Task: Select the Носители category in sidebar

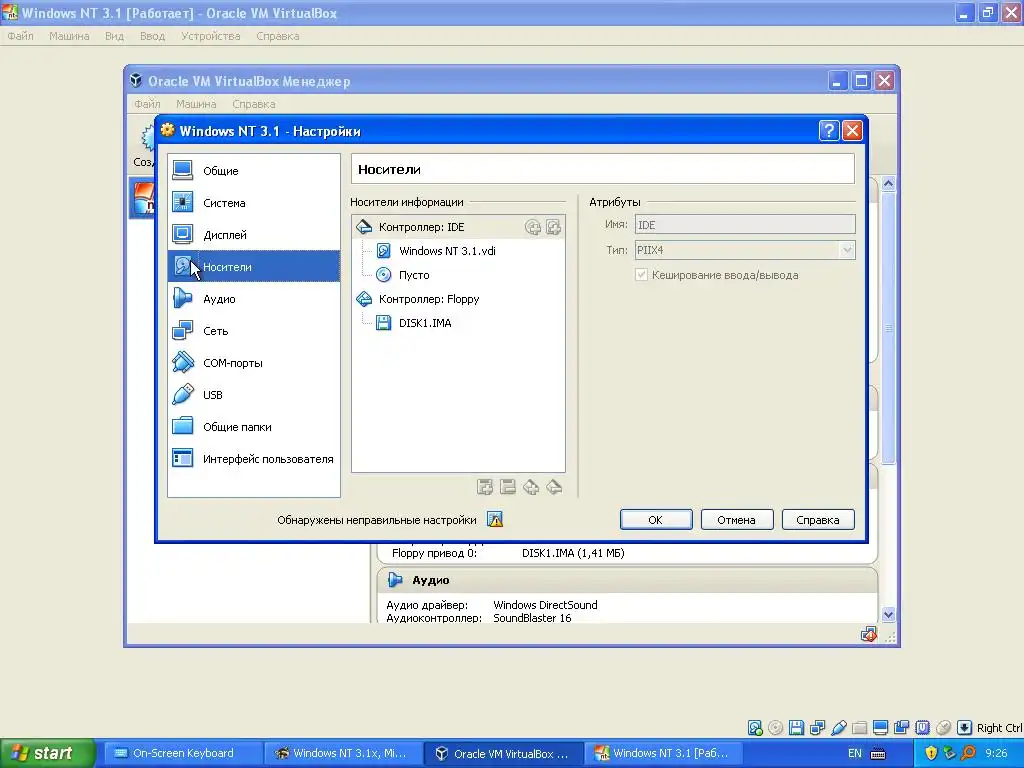Action: [x=253, y=266]
